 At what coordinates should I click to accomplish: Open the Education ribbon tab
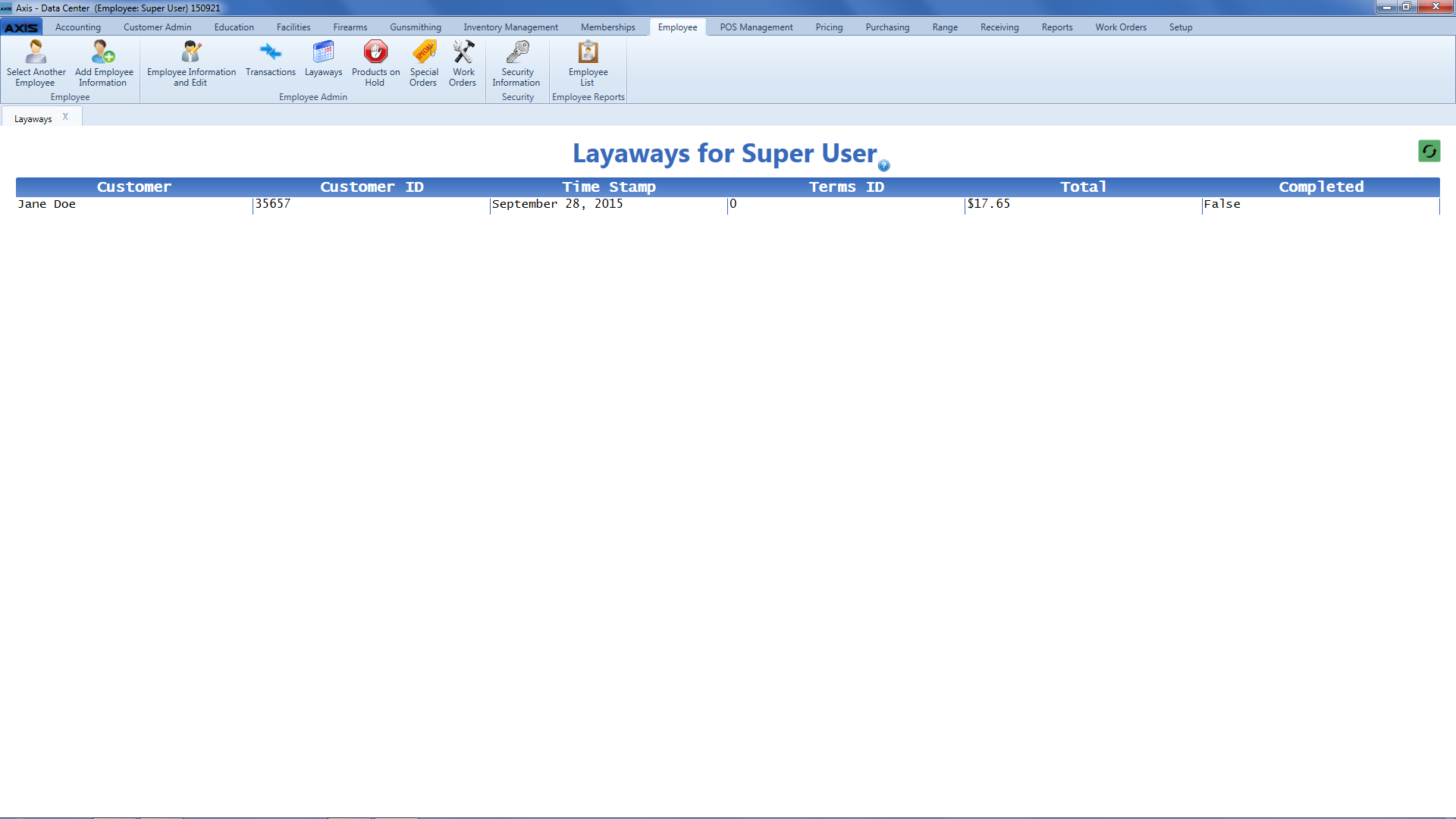click(234, 27)
